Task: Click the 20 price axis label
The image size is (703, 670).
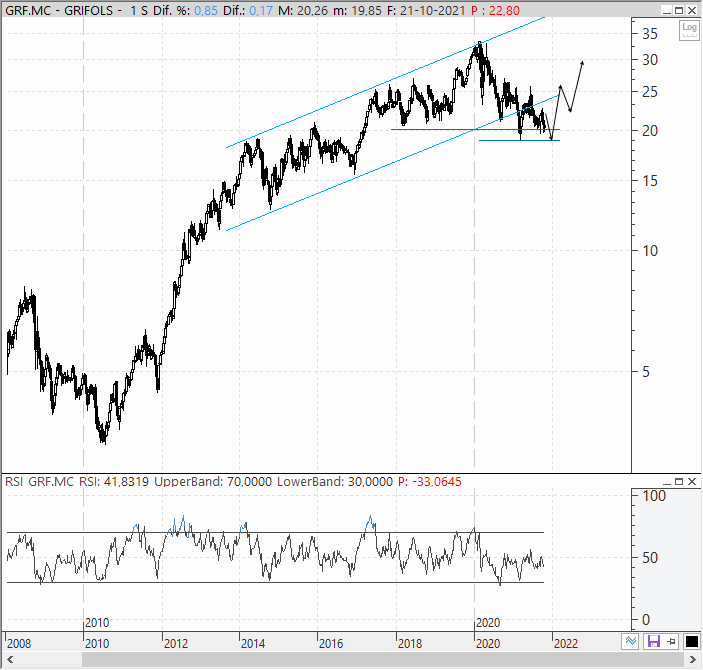Action: [x=650, y=131]
